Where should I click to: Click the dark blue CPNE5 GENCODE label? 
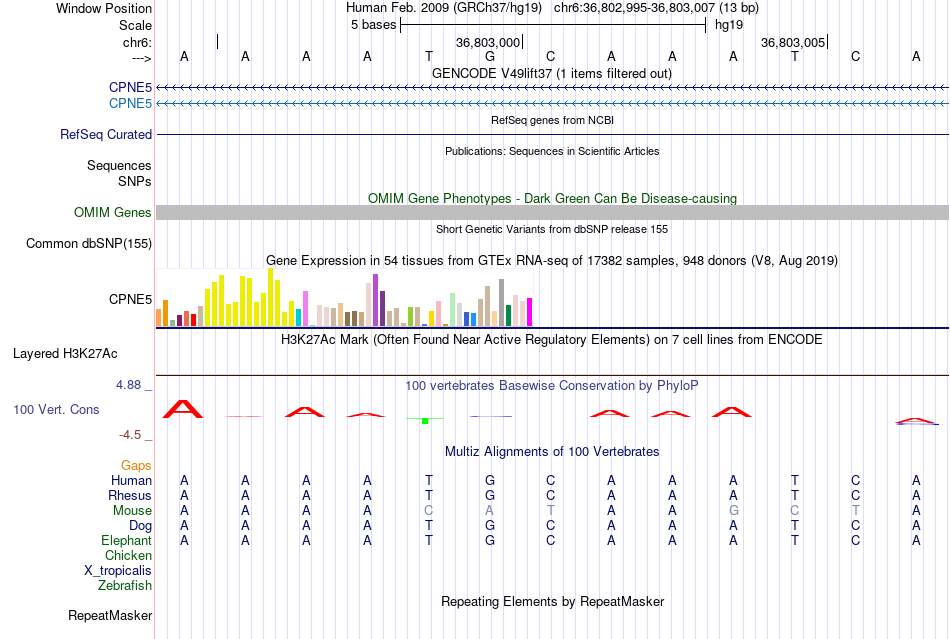130,87
